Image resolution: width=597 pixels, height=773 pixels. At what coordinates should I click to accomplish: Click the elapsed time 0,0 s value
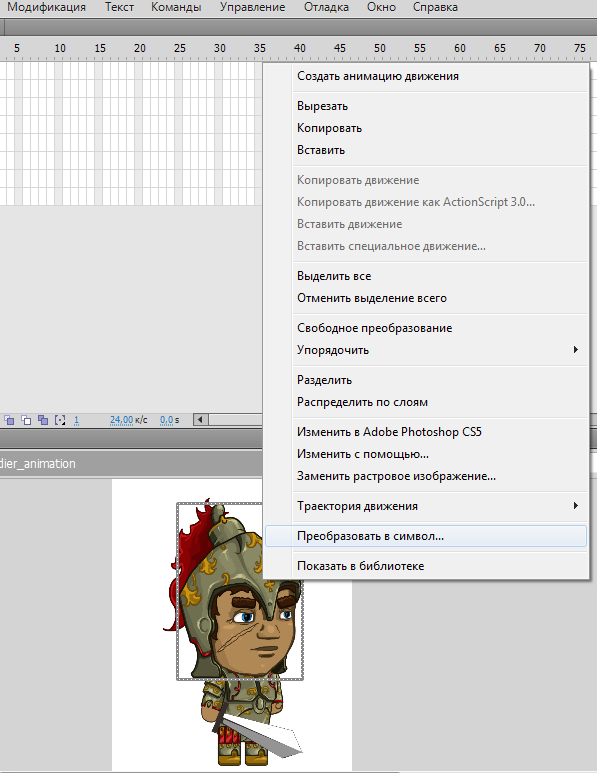pos(169,420)
